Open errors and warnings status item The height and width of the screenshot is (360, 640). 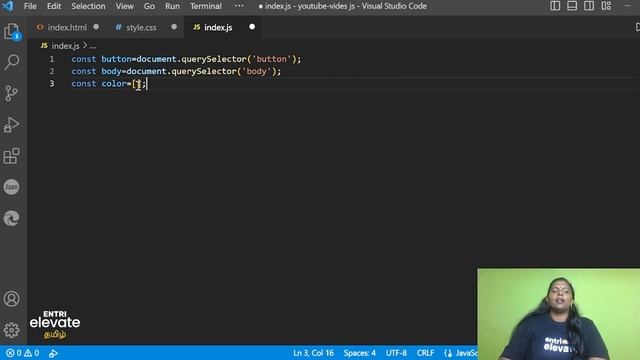23,353
